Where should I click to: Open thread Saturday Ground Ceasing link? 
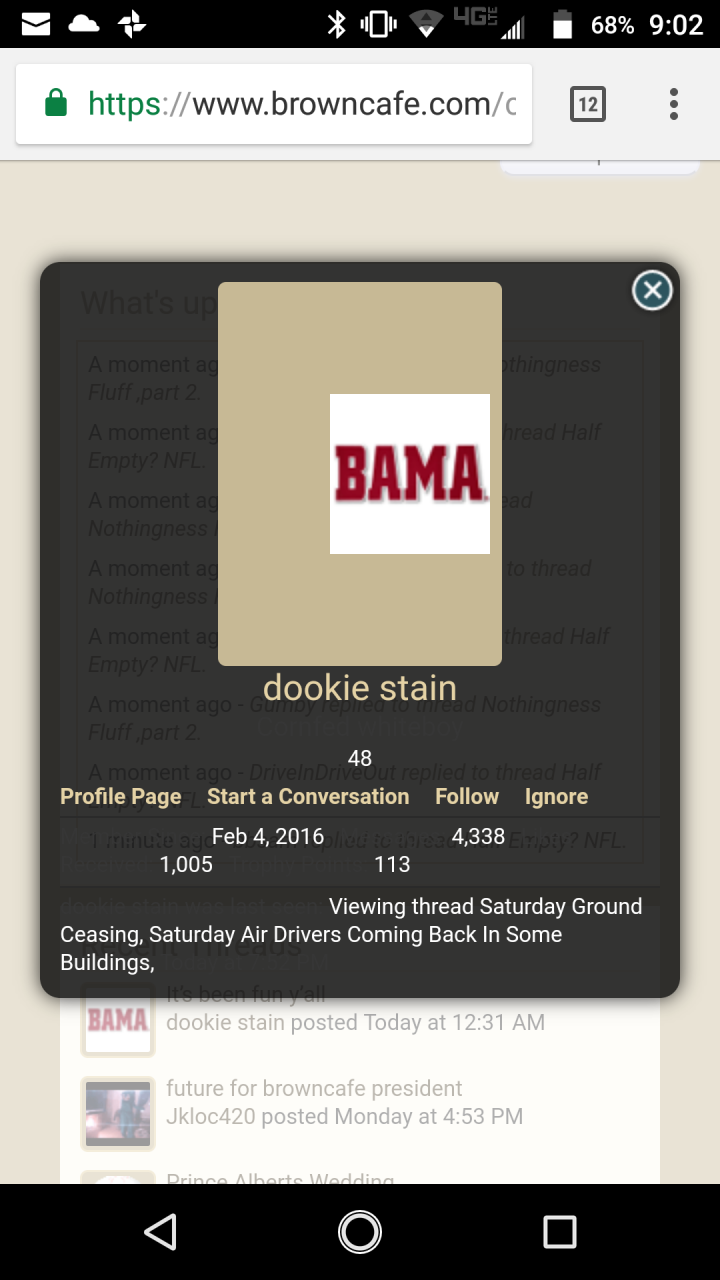tap(351, 934)
